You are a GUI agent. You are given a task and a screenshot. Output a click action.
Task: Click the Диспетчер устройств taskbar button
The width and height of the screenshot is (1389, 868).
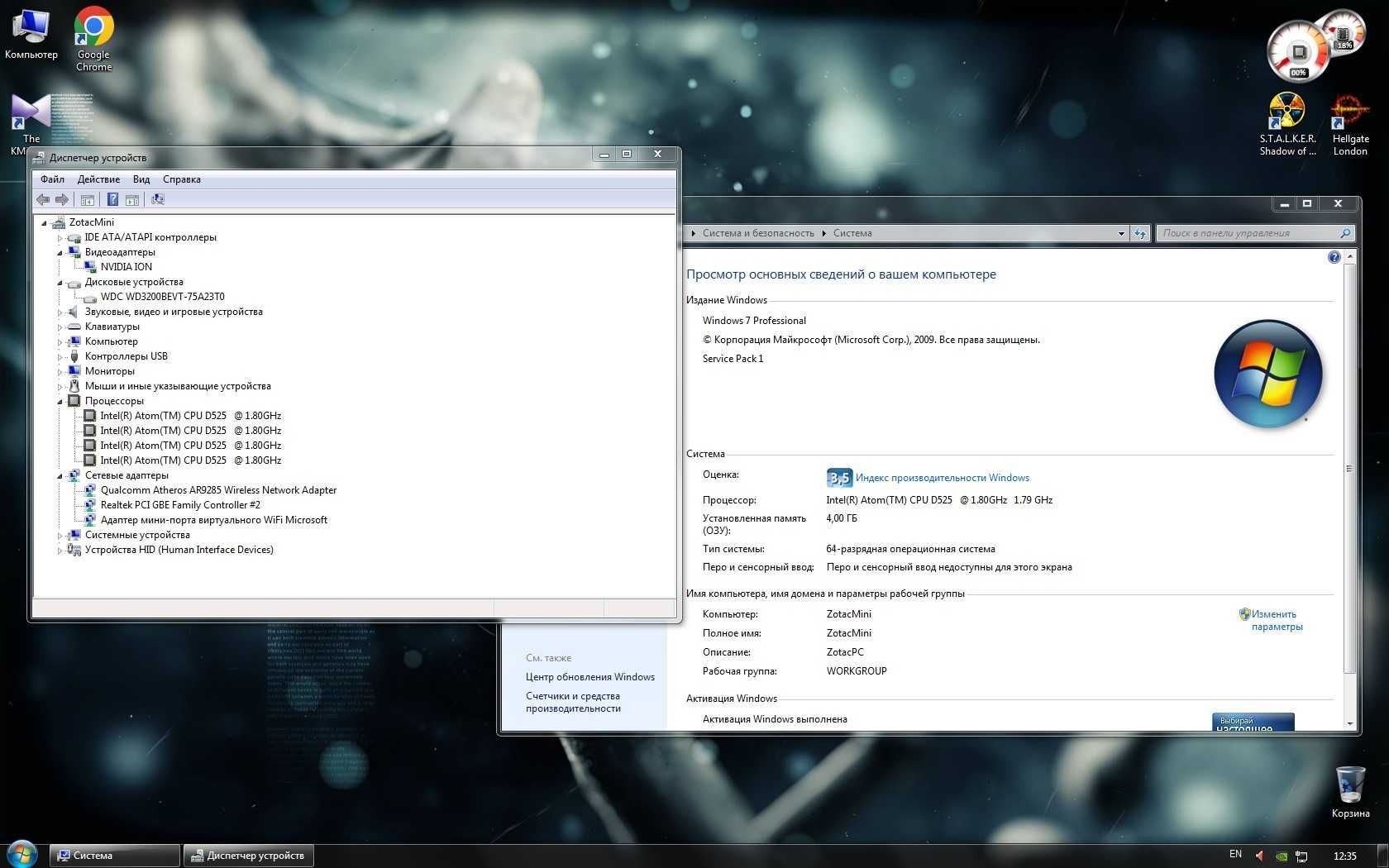[x=248, y=856]
